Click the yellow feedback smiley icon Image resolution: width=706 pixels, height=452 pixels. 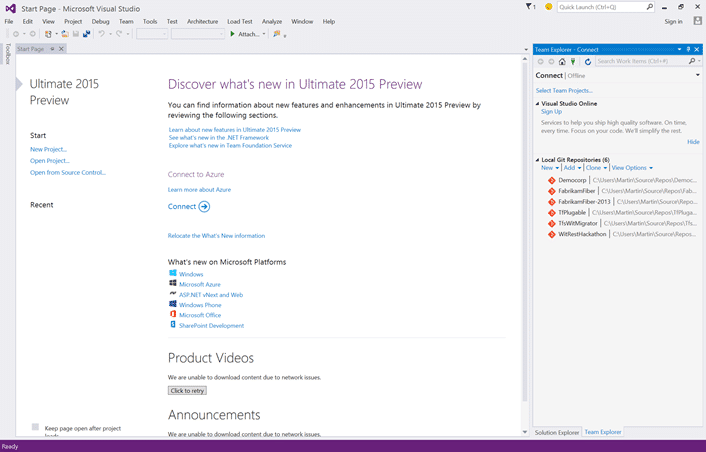tap(548, 7)
